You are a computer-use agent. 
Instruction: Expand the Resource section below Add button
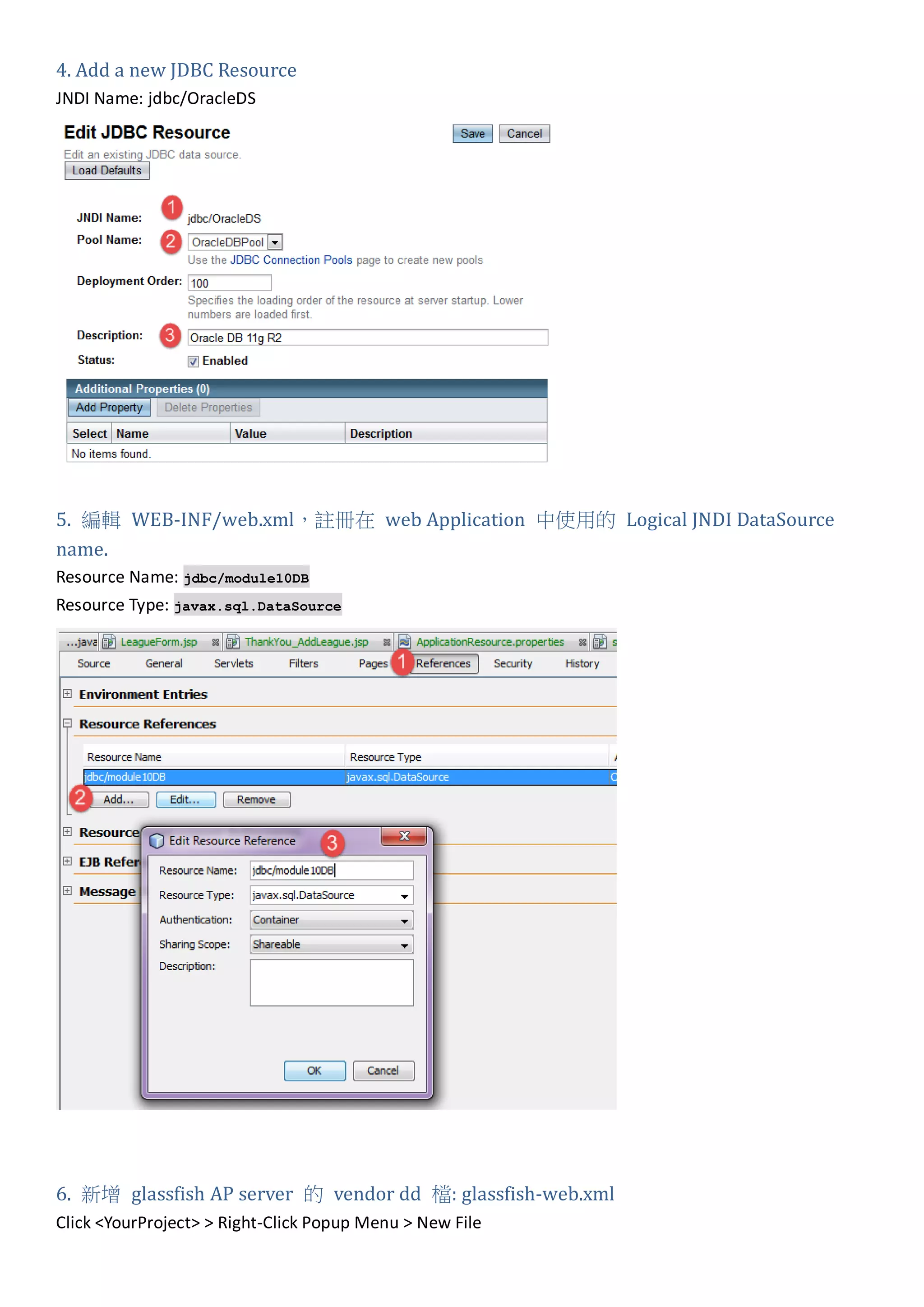(67, 832)
